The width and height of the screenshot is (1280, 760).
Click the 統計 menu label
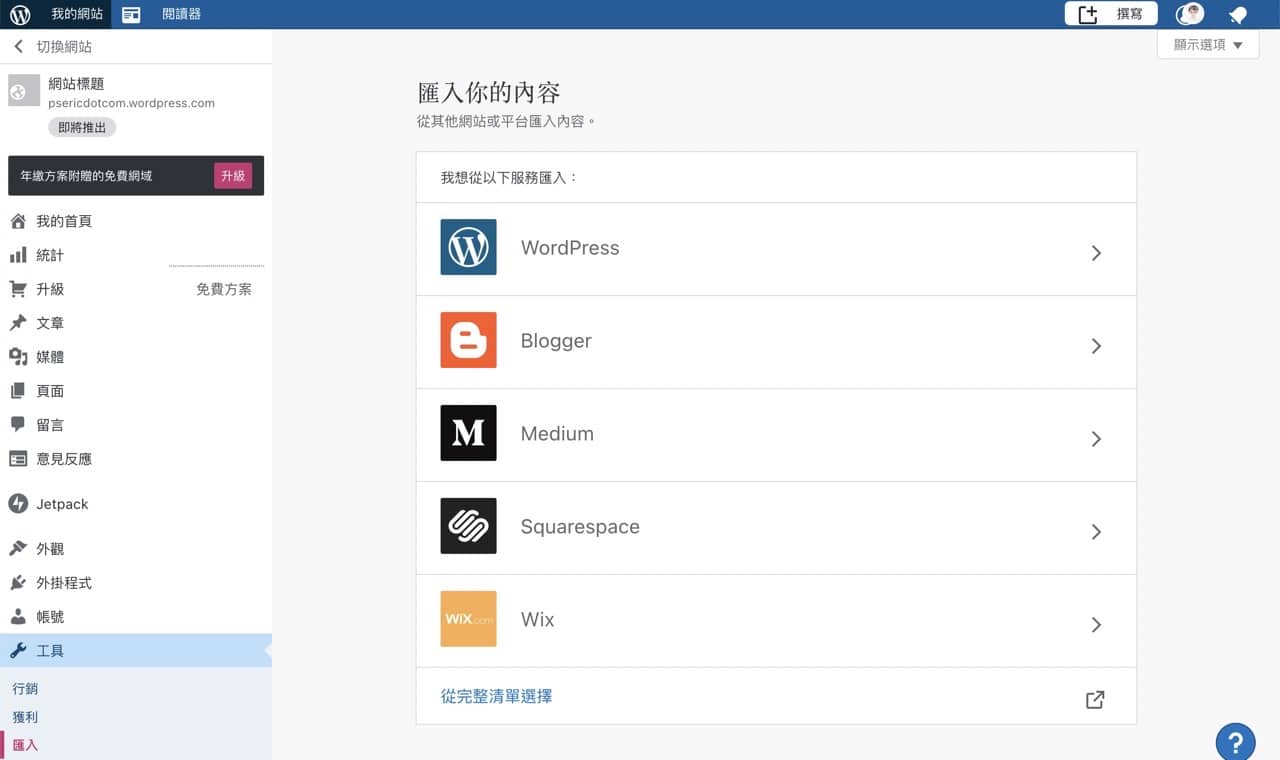click(50, 255)
